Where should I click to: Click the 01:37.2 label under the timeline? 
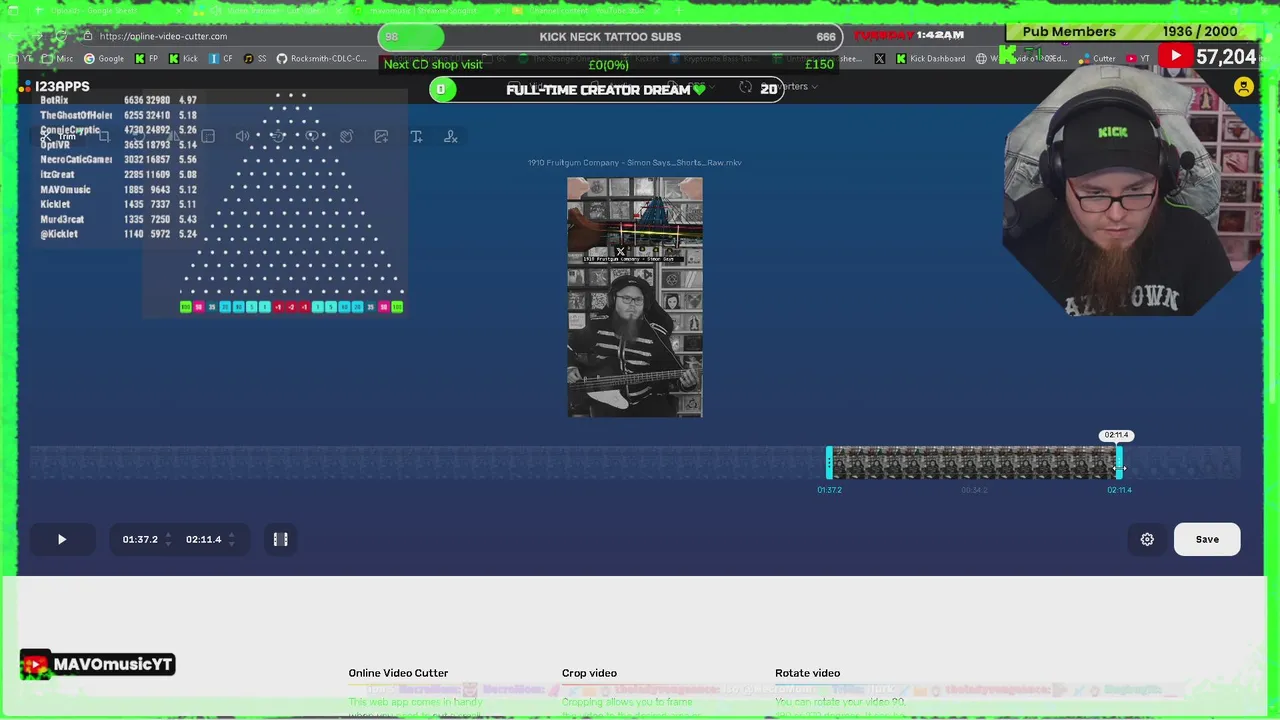pyautogui.click(x=829, y=490)
